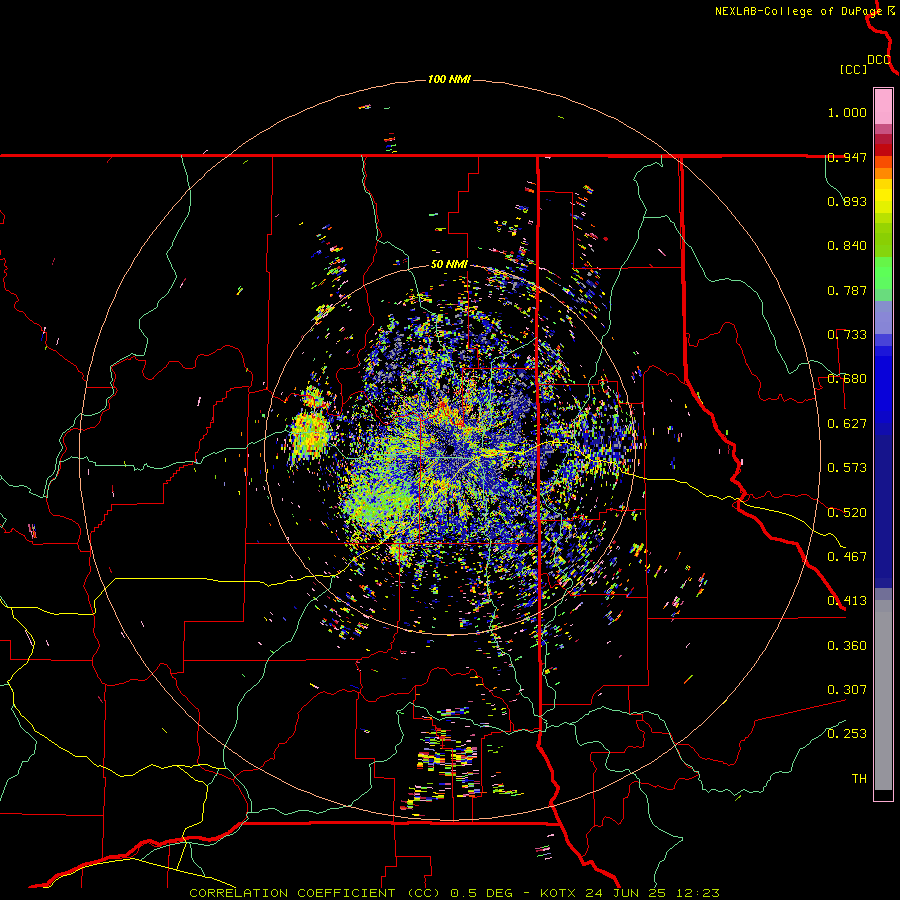Click the 0.840 scale value
900x900 pixels.
(x=847, y=246)
